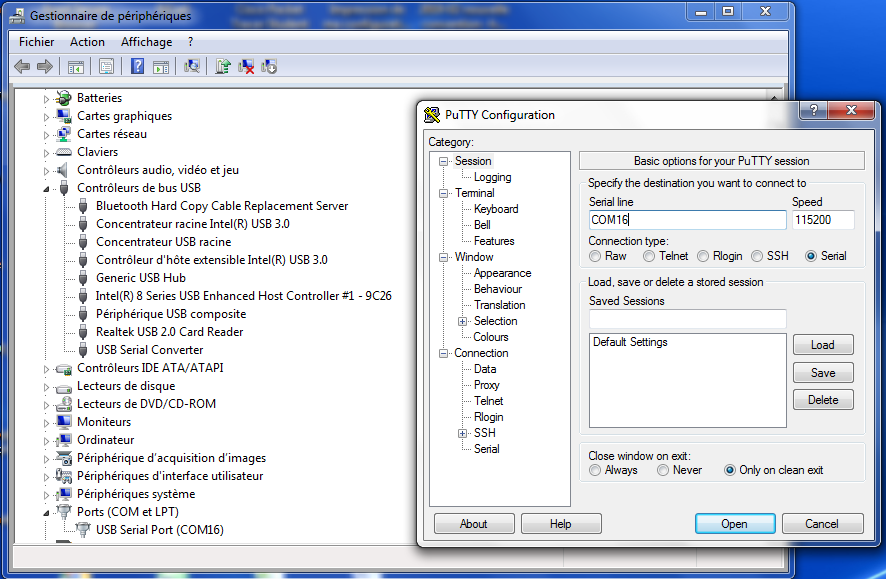
Task: Collapse the Terminal category in PuTTY tree
Action: [x=444, y=193]
